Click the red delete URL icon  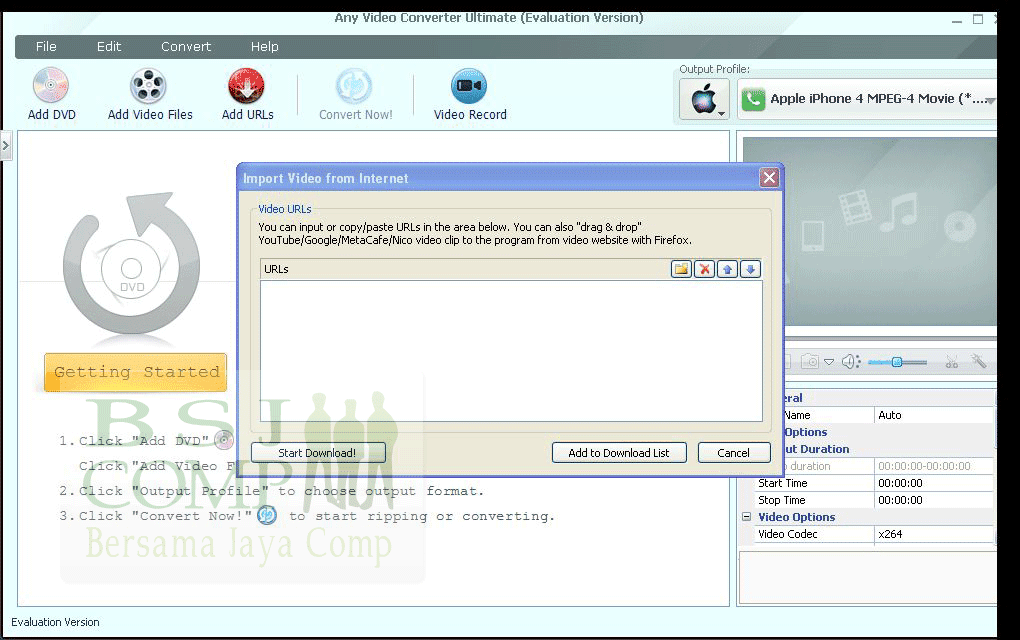[705, 269]
